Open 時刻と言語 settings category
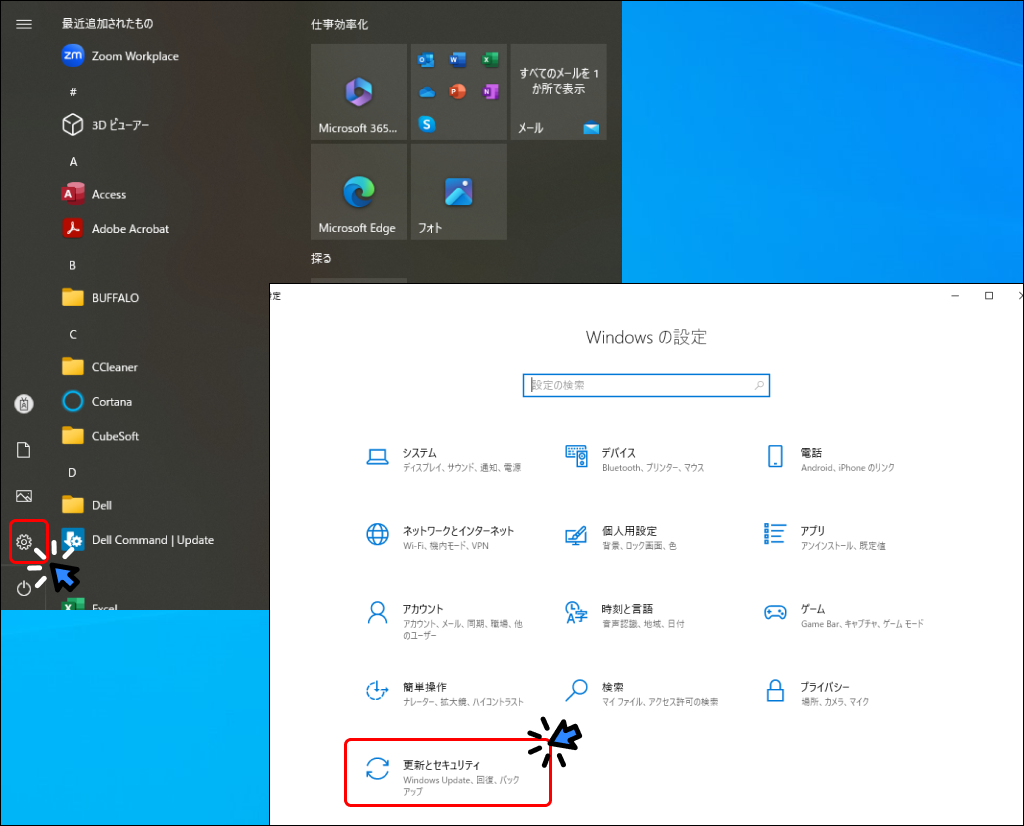1024x826 pixels. 625,615
